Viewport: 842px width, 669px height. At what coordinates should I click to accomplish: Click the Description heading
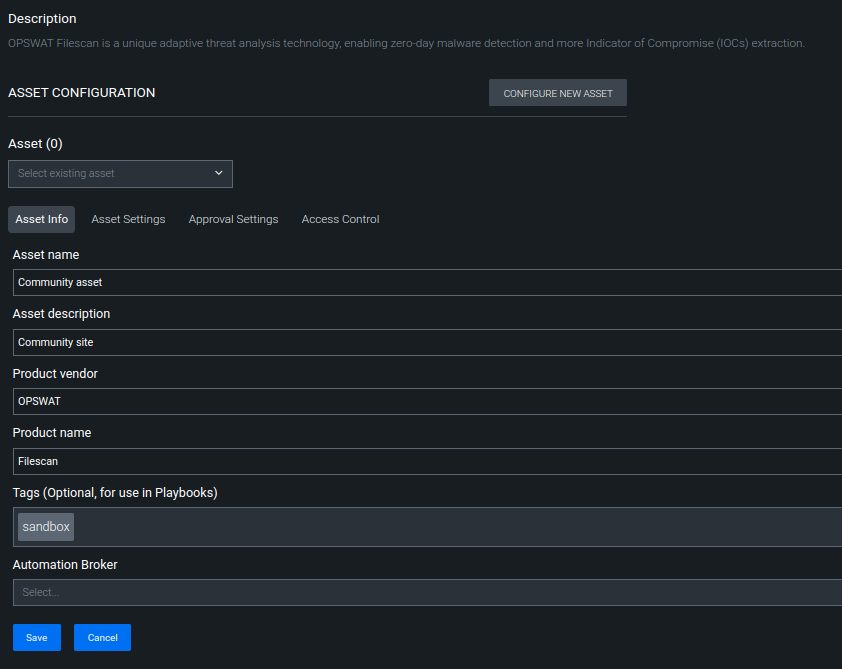pos(42,19)
